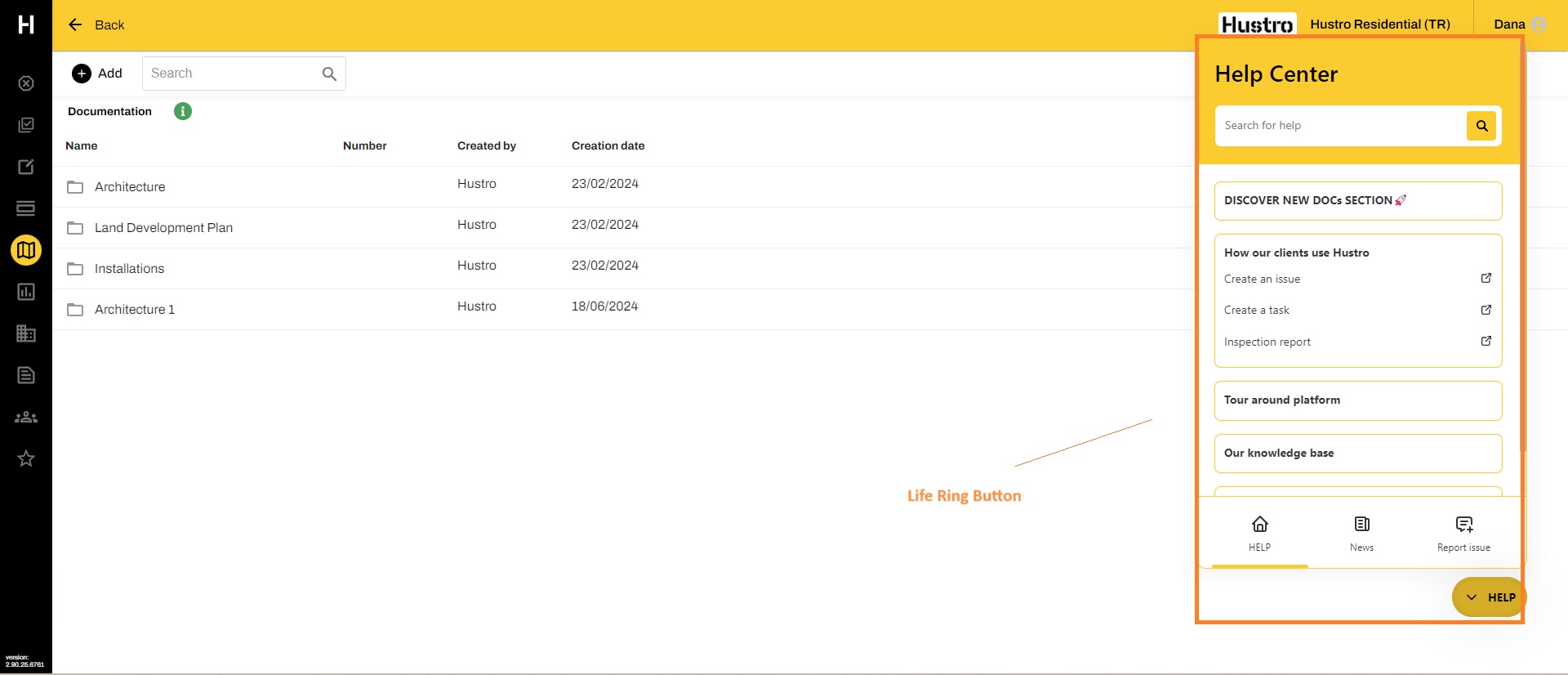This screenshot has height=675, width=1568.
Task: Collapse the HELP widget button
Action: click(x=1489, y=597)
